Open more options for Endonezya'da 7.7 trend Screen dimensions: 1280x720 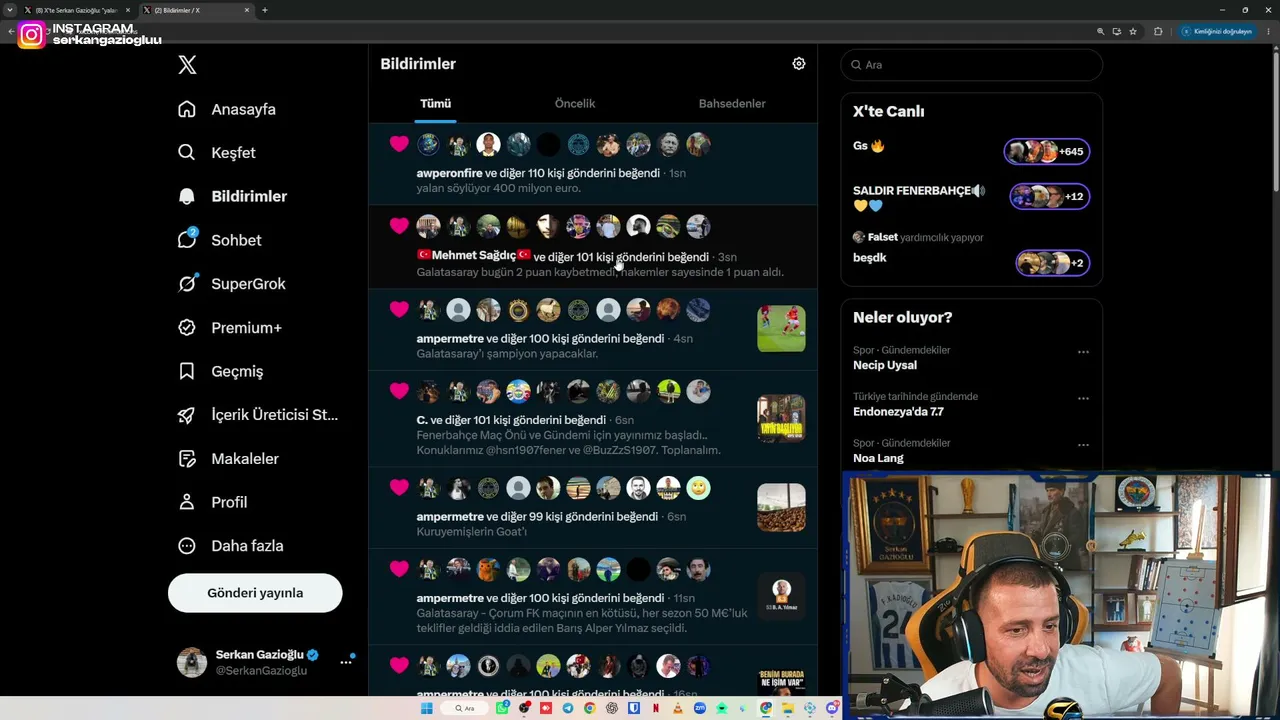(1083, 398)
